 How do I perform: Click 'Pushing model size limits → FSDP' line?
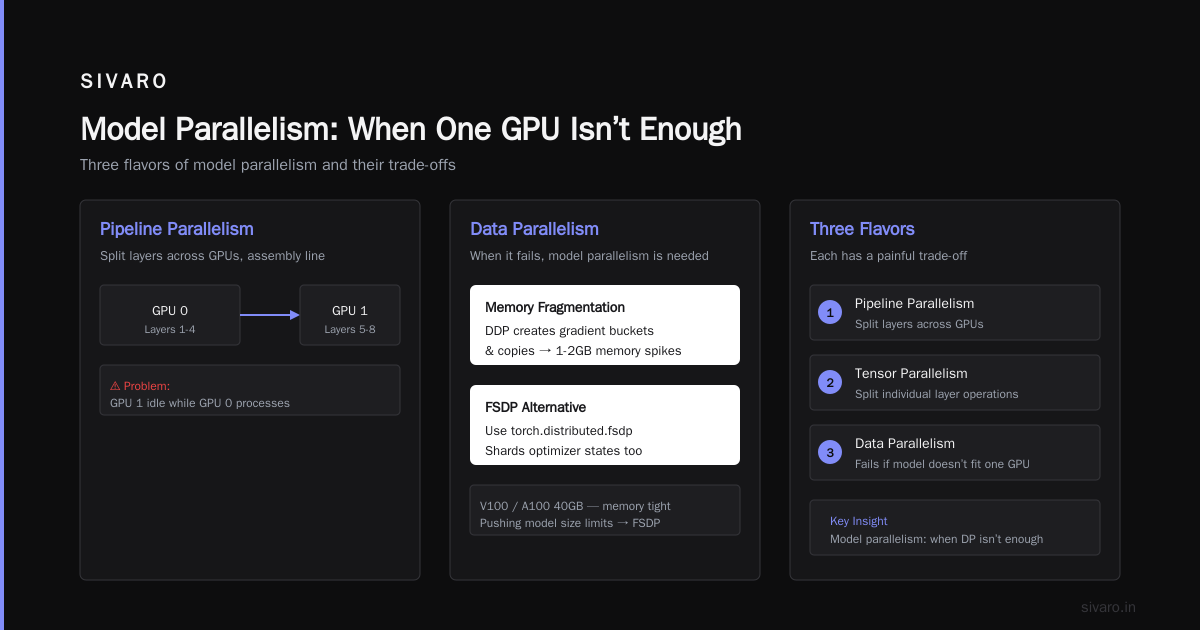click(570, 523)
